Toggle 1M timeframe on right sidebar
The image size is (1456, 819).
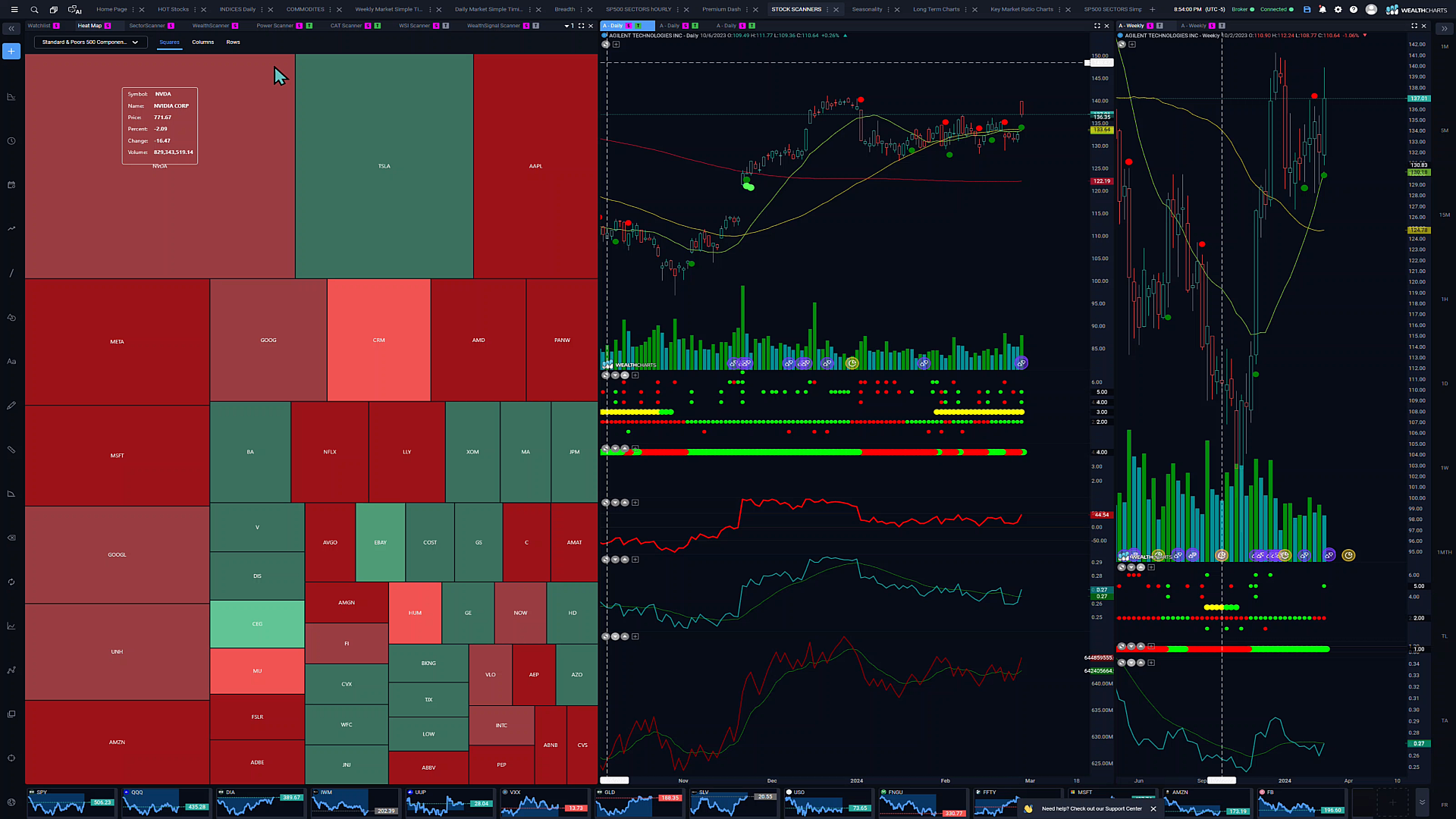tap(1444, 47)
